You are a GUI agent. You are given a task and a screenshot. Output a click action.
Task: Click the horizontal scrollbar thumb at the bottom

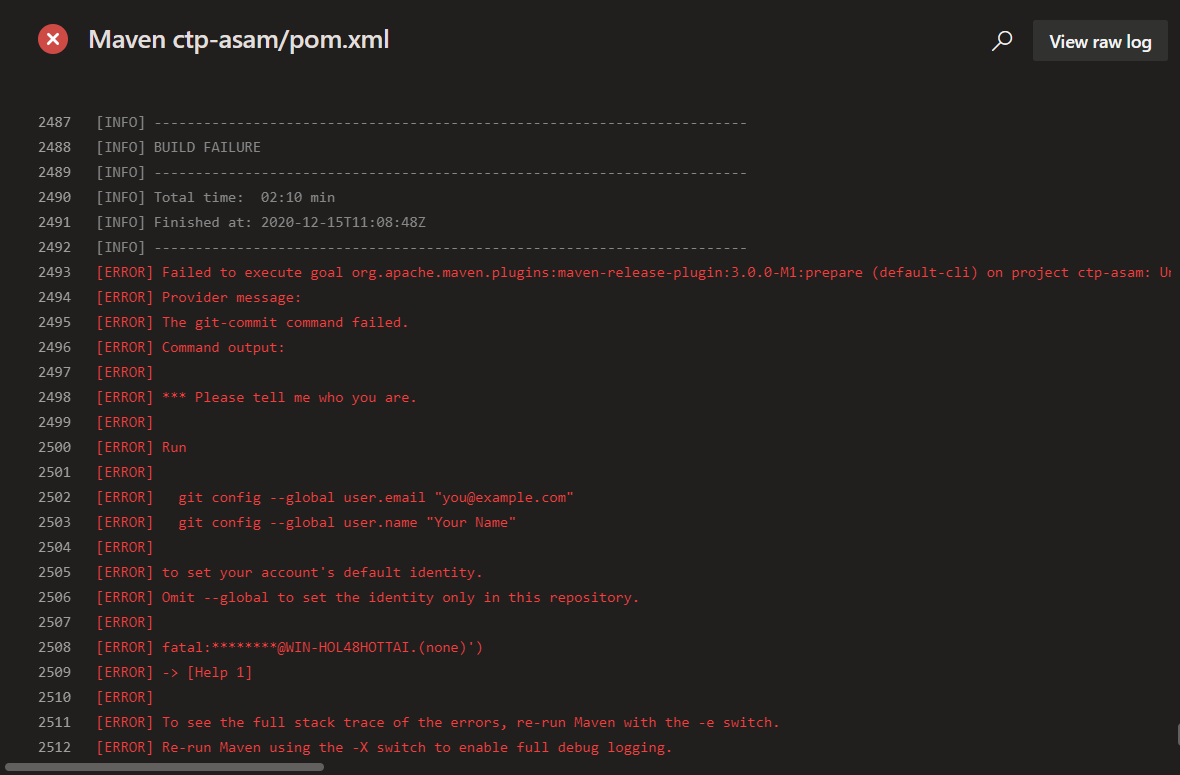click(165, 767)
